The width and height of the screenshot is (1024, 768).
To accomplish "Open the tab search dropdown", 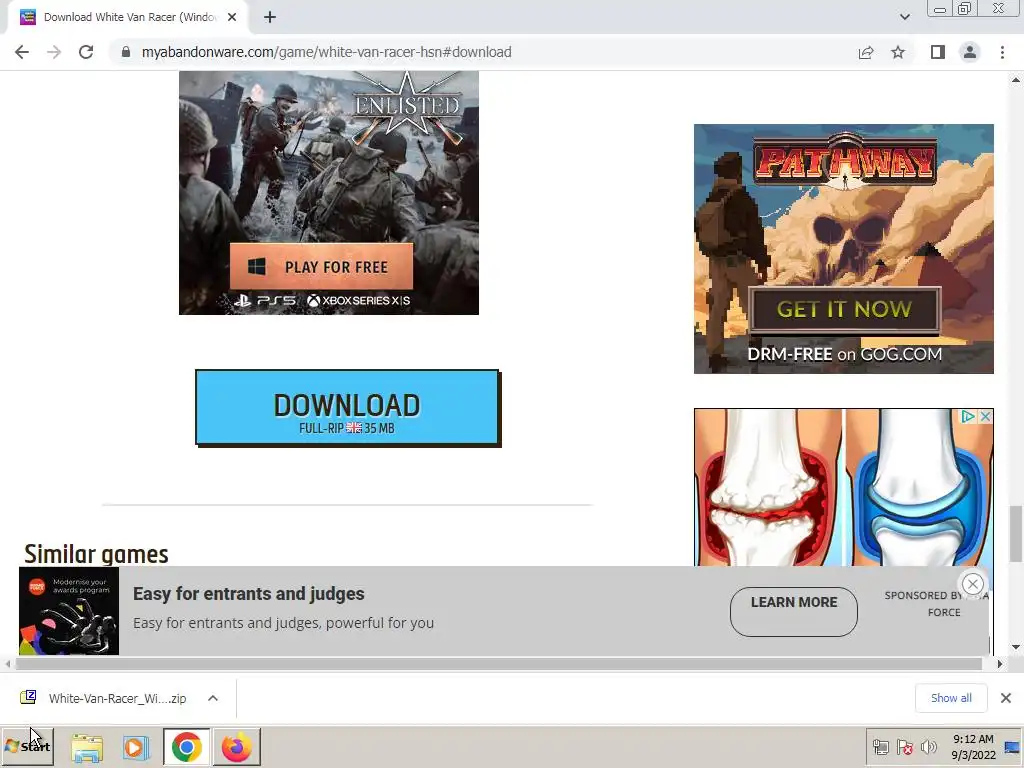I will click(x=904, y=17).
